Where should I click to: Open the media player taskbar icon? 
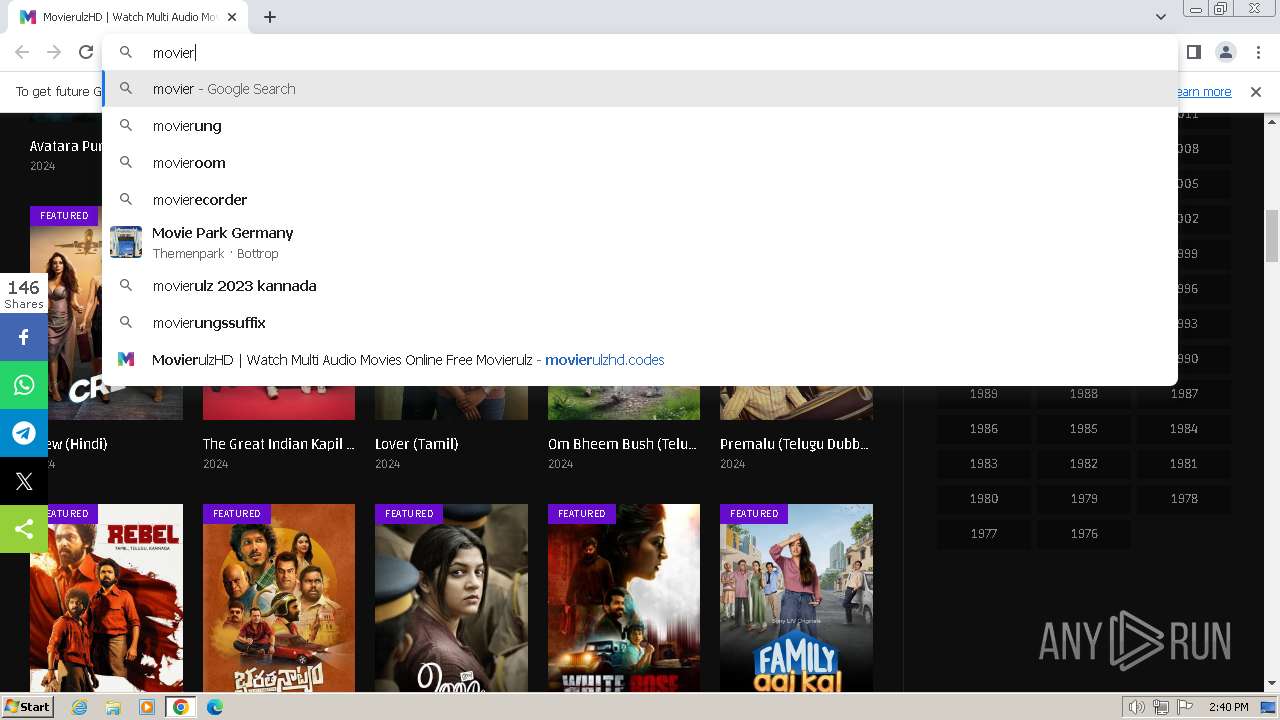(x=147, y=707)
